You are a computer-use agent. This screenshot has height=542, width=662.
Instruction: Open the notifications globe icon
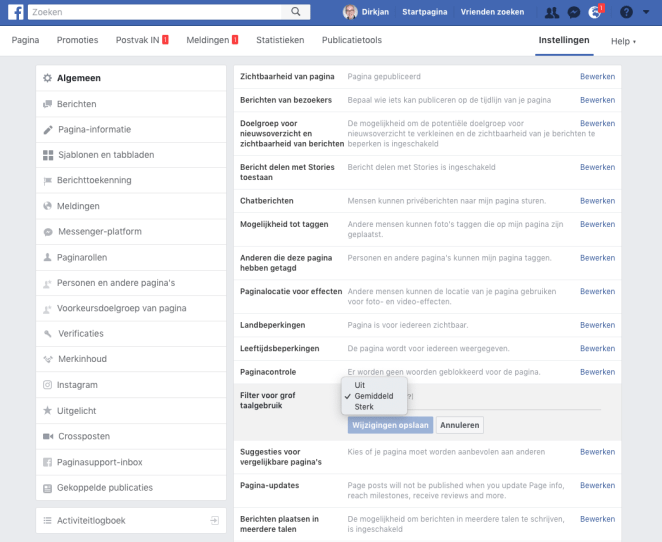pos(594,12)
